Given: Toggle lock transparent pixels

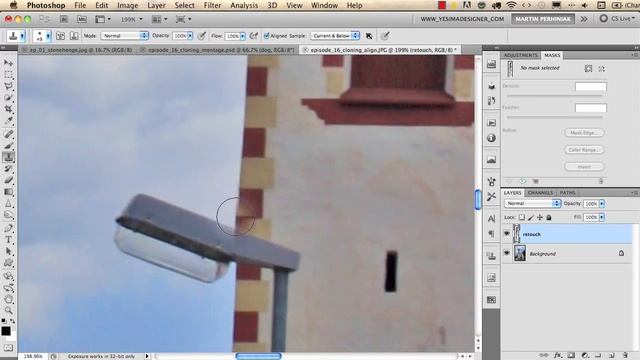Looking at the screenshot, I should click(522, 218).
